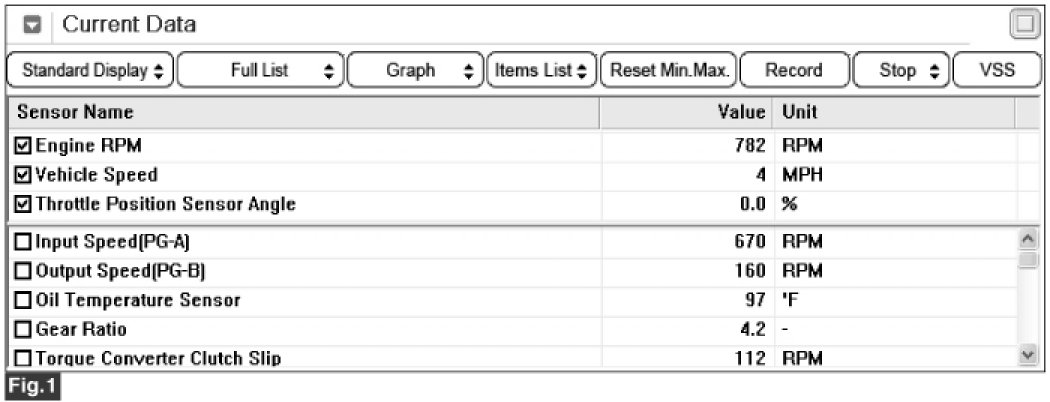The image size is (1050, 402).
Task: Tick the Oil Temperature Sensor checkbox
Action: point(24,299)
